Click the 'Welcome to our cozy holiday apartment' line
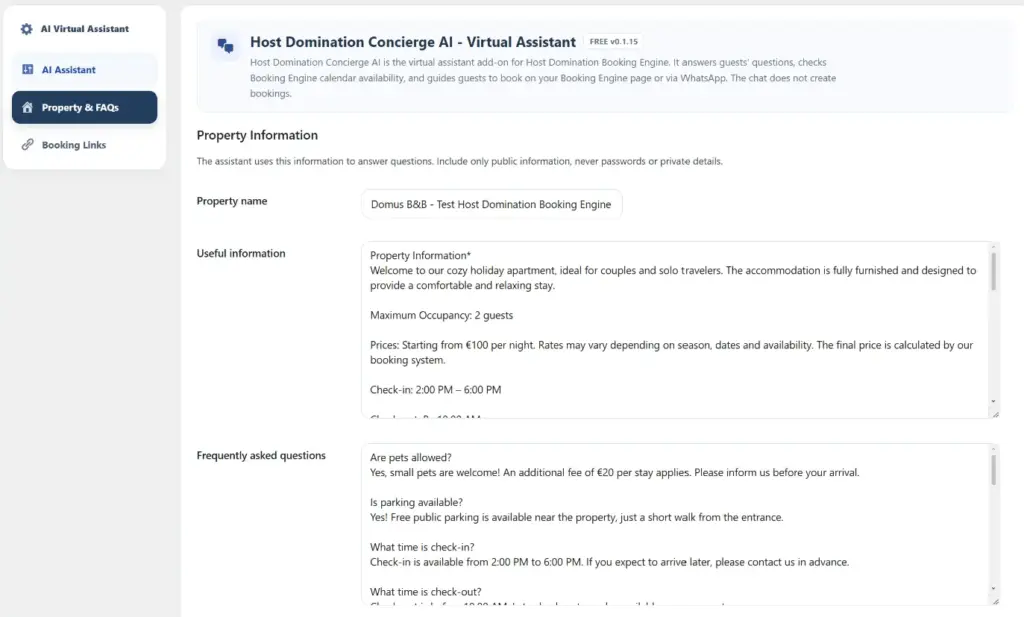This screenshot has width=1024, height=617. [x=673, y=277]
